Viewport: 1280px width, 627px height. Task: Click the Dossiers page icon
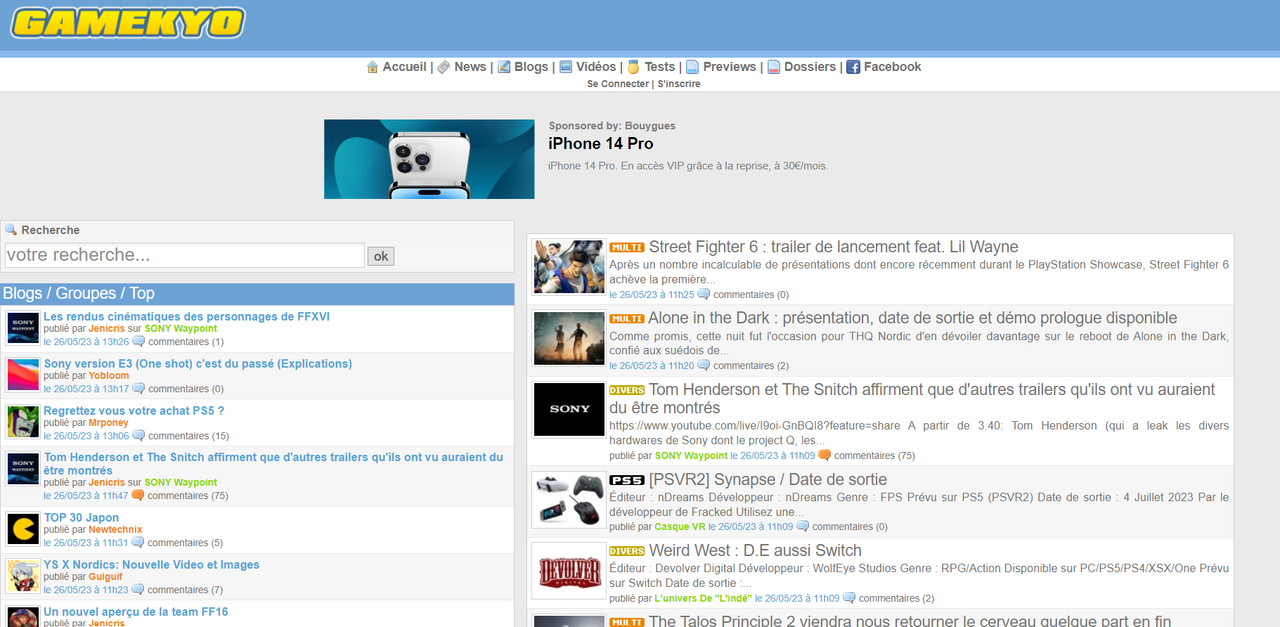point(773,67)
